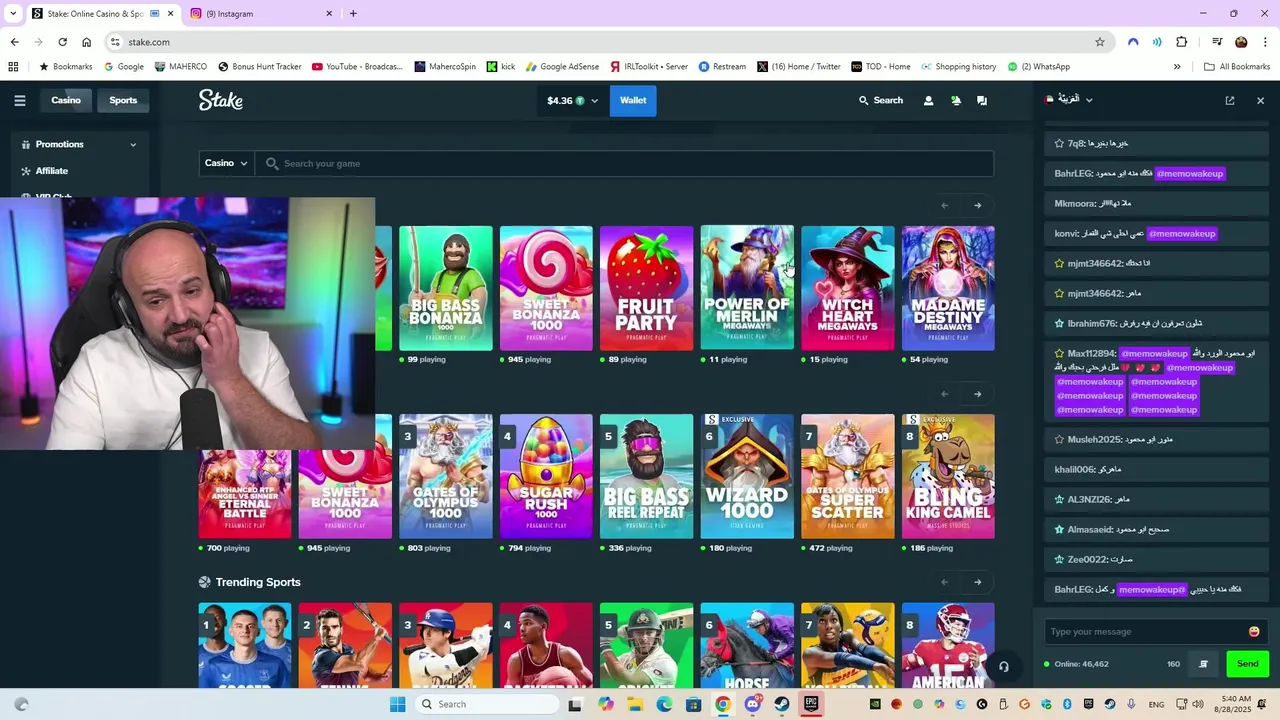Go back in browser history
Screen dimensions: 1280x720
pyautogui.click(x=14, y=42)
